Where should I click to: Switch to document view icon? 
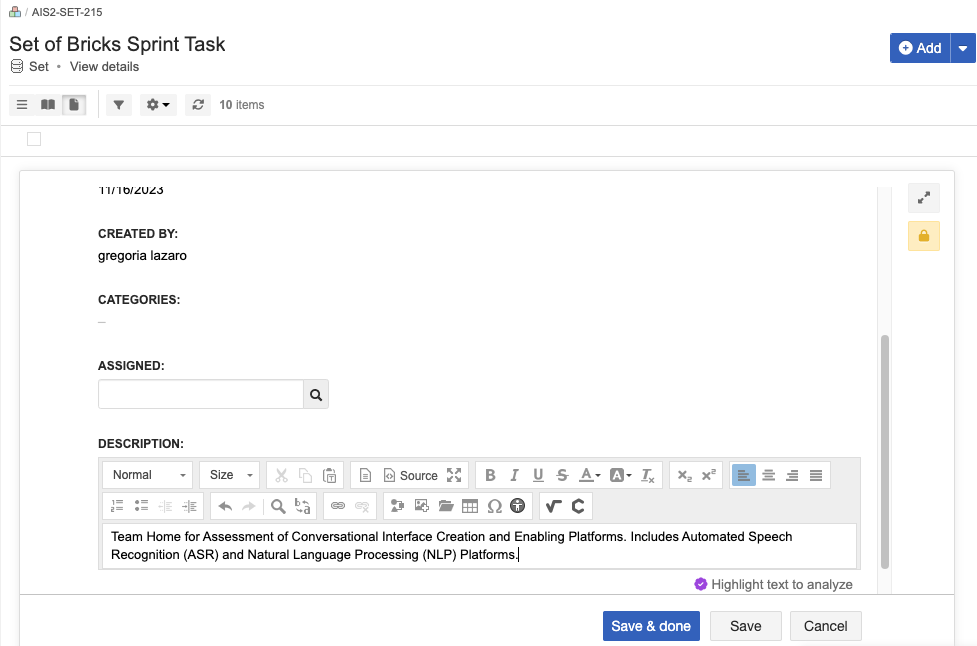click(74, 105)
